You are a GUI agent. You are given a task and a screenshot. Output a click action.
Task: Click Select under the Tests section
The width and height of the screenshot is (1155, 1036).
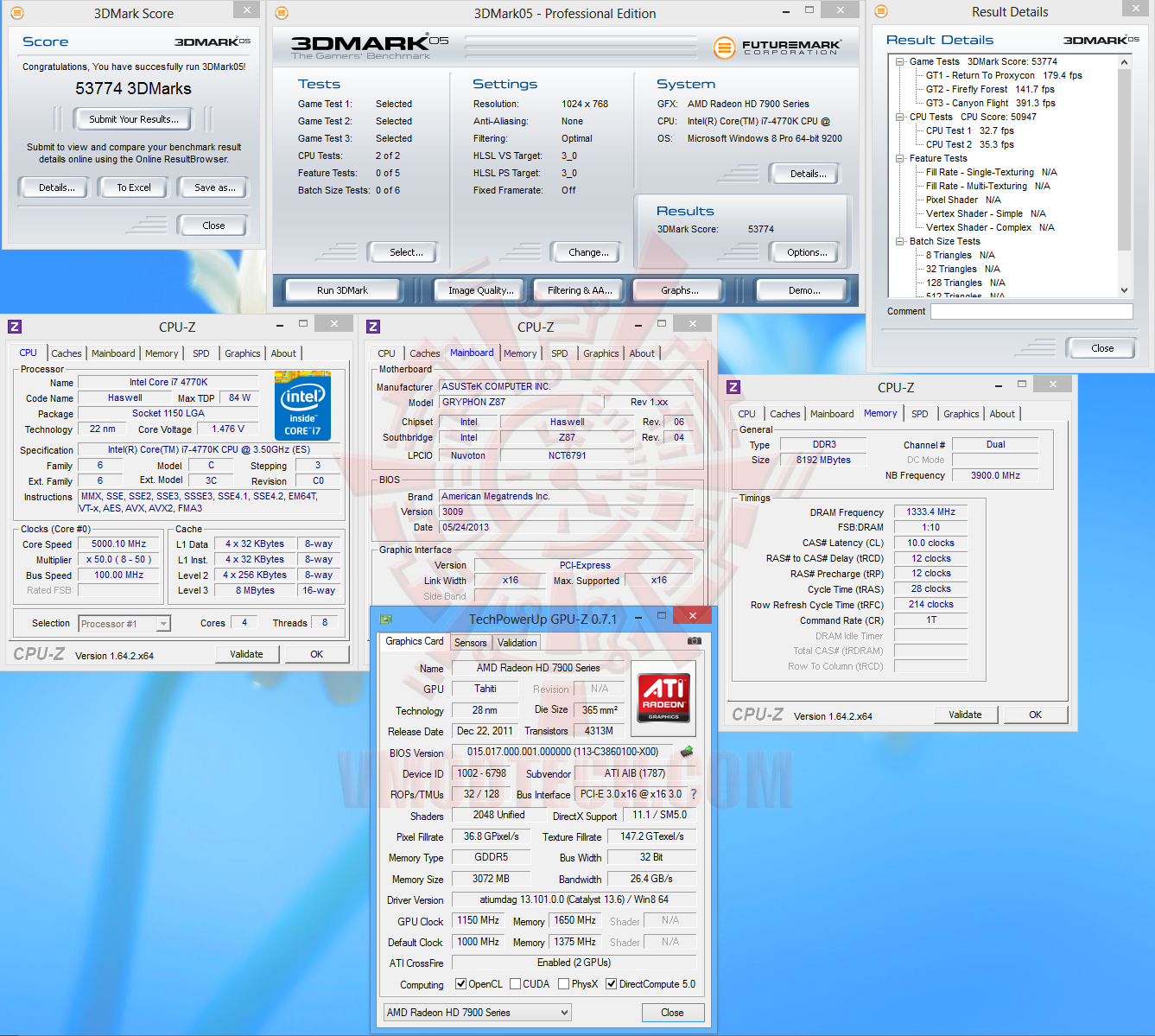pos(406,252)
